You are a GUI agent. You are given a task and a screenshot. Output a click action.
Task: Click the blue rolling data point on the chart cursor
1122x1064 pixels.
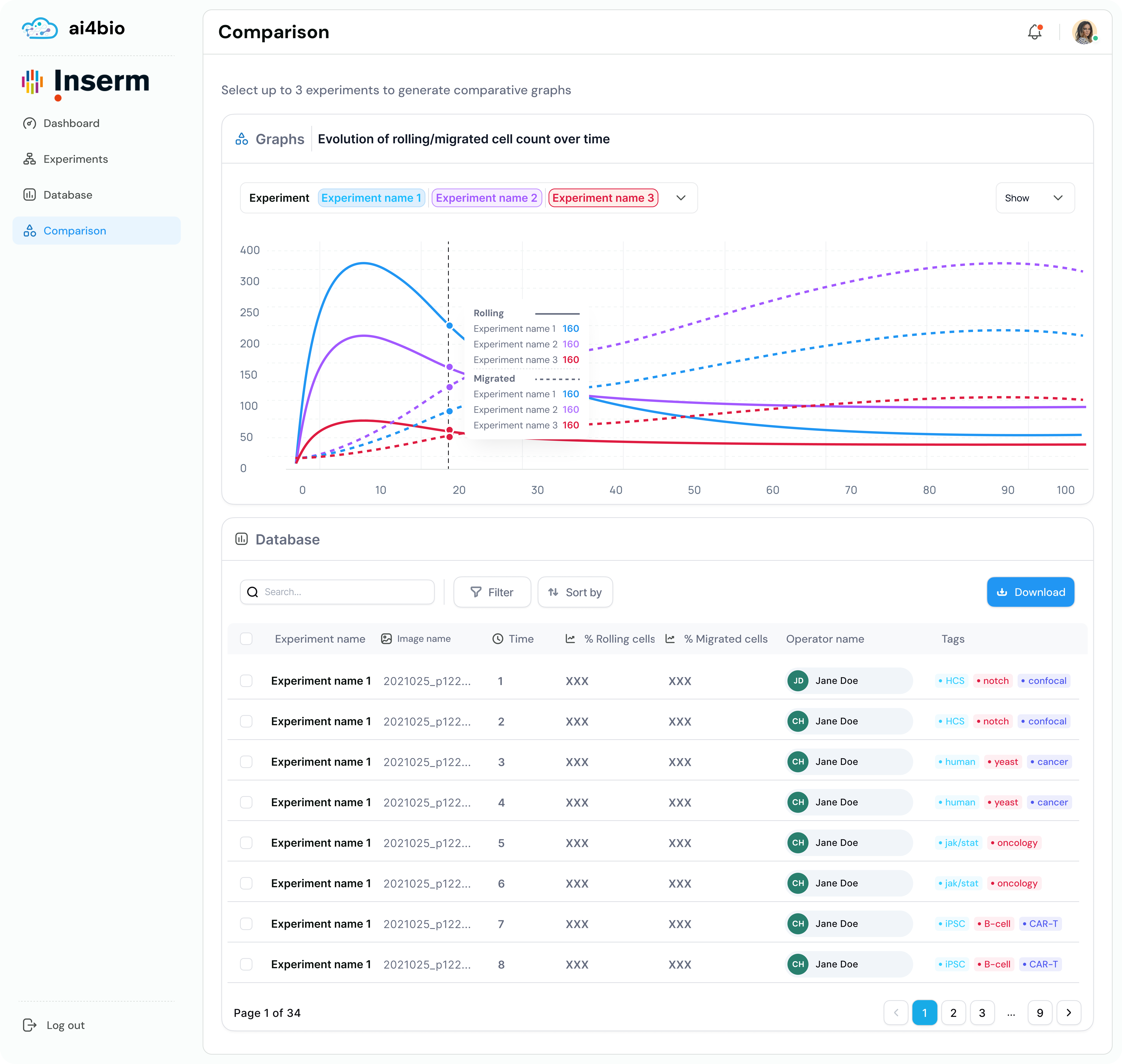(x=449, y=326)
